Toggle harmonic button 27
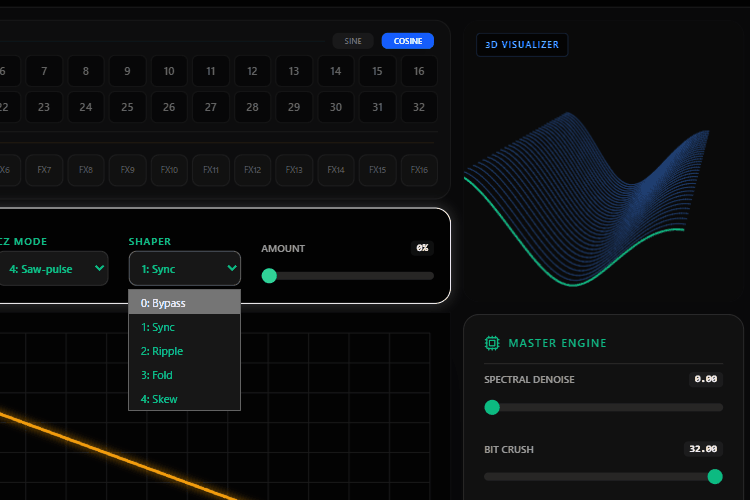The image size is (750, 500). coord(210,107)
